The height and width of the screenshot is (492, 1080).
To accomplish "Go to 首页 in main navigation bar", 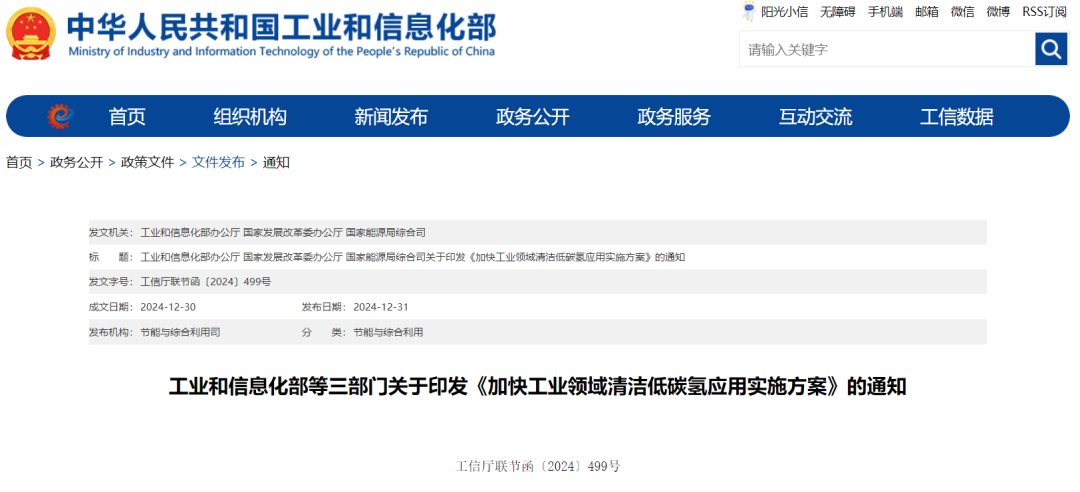I will (x=127, y=117).
